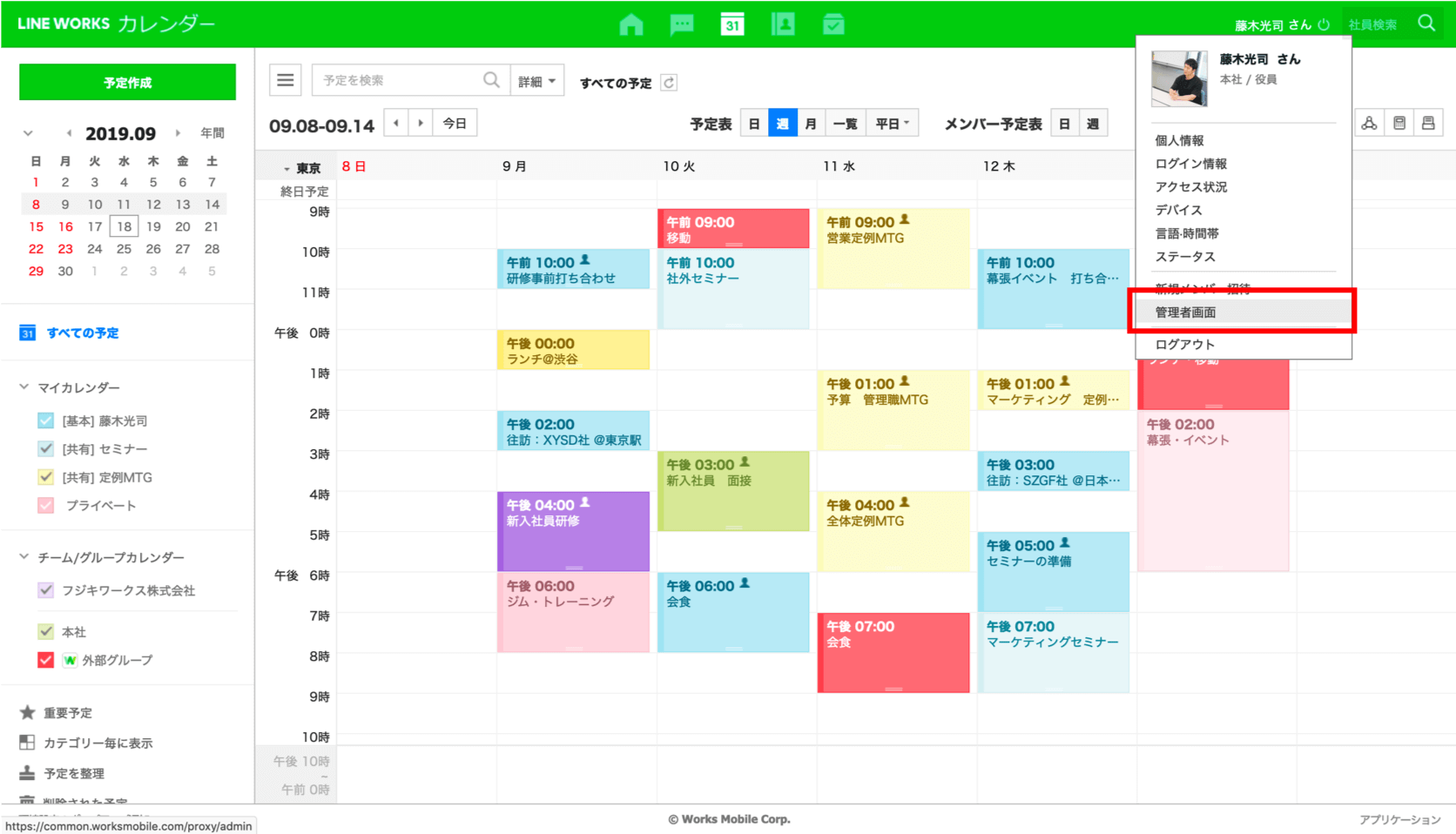The width and height of the screenshot is (1456, 834).
Task: Click the printer icon at toolbar right
Action: click(1428, 124)
